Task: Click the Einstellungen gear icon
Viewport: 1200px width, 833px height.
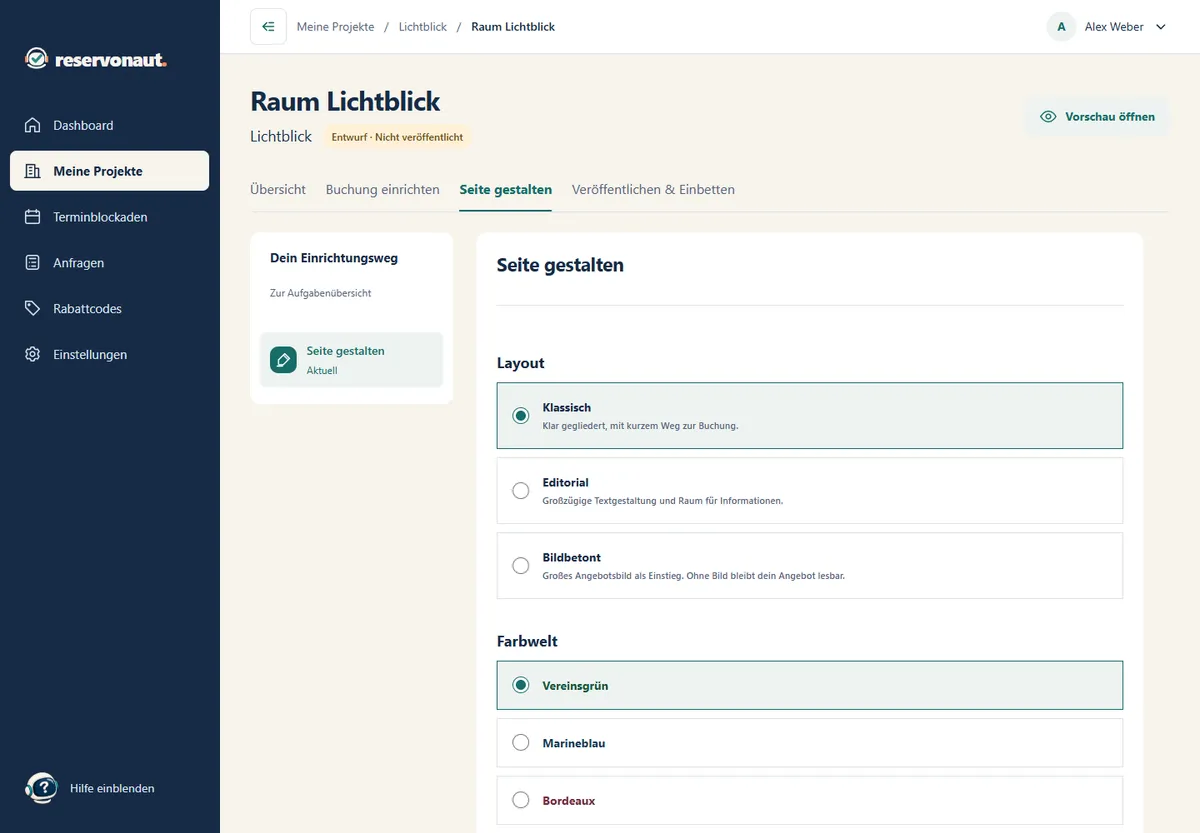Action: [33, 355]
